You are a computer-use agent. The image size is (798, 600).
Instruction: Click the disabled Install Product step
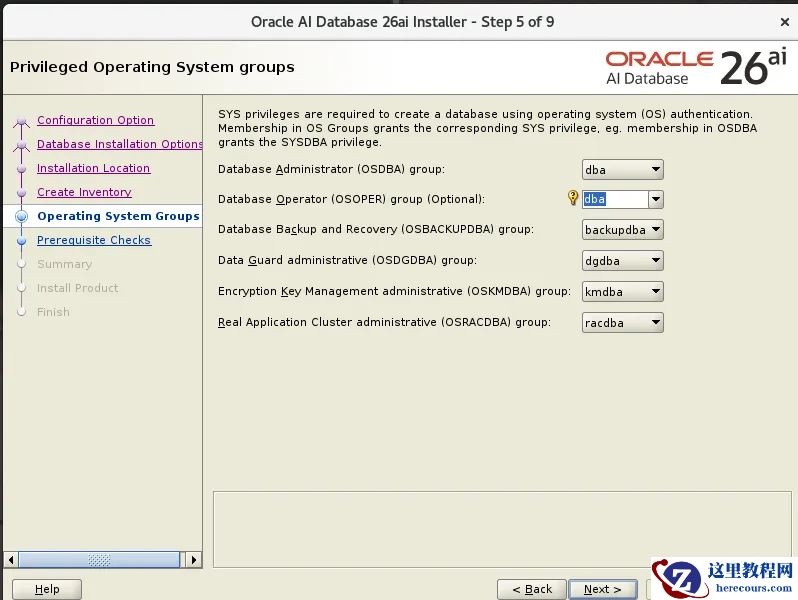pos(77,288)
